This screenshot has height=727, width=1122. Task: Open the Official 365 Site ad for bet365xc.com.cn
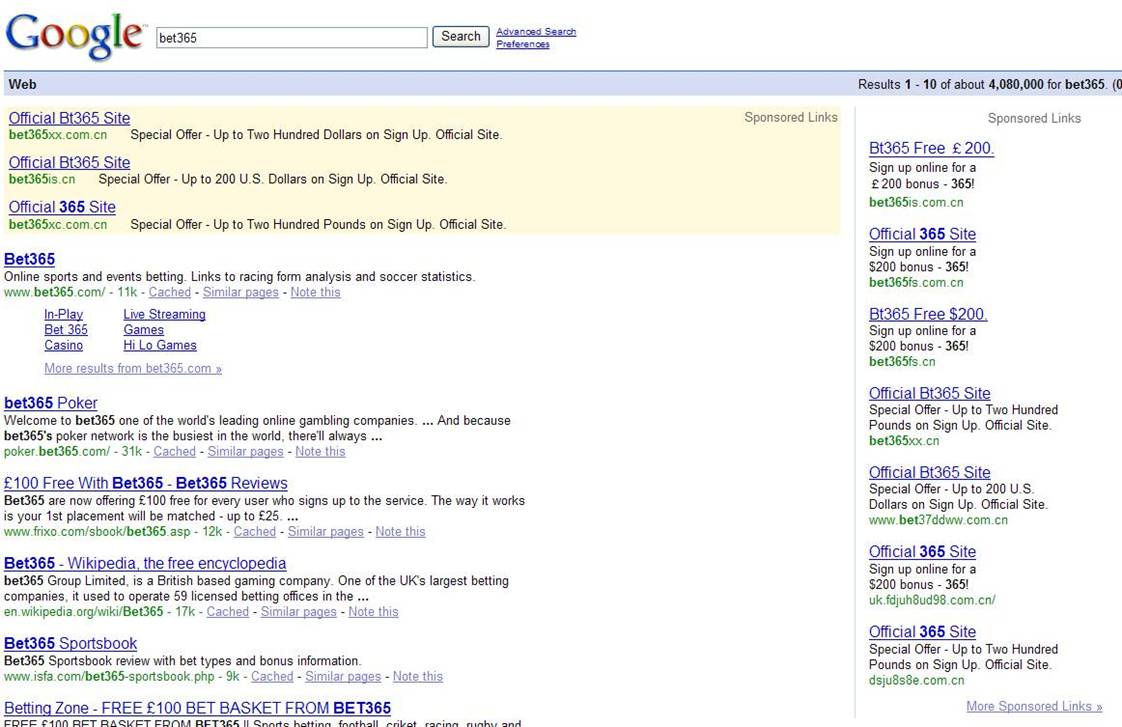62,207
